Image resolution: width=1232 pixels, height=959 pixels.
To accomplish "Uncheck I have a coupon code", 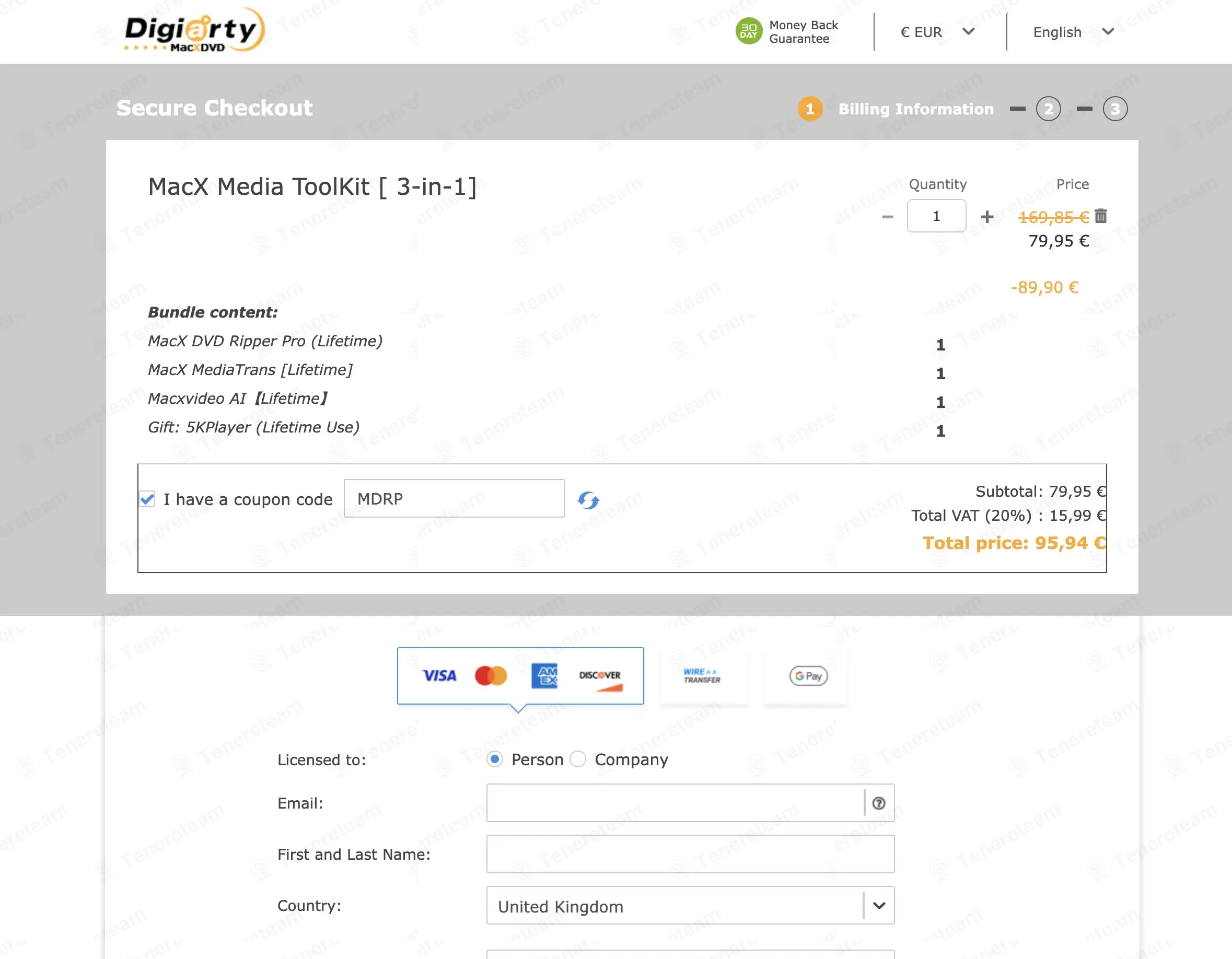I will [x=148, y=499].
